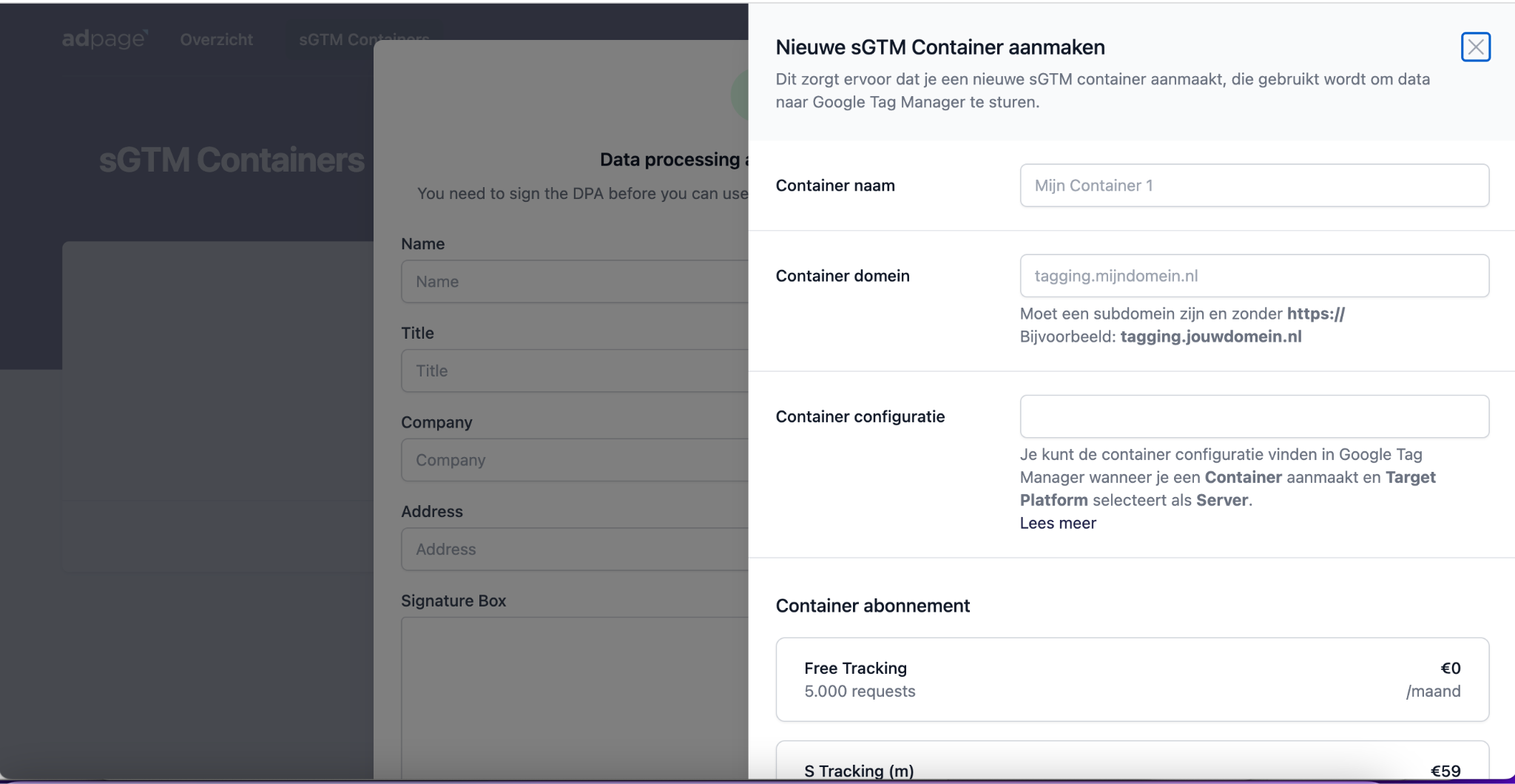Click the Container abonnement heading
Viewport: 1515px width, 784px height.
(872, 606)
